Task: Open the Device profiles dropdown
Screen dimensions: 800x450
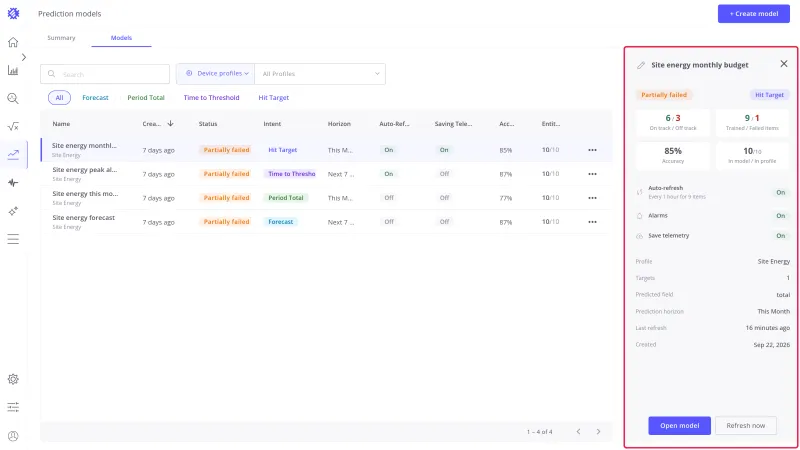Action: click(x=217, y=73)
